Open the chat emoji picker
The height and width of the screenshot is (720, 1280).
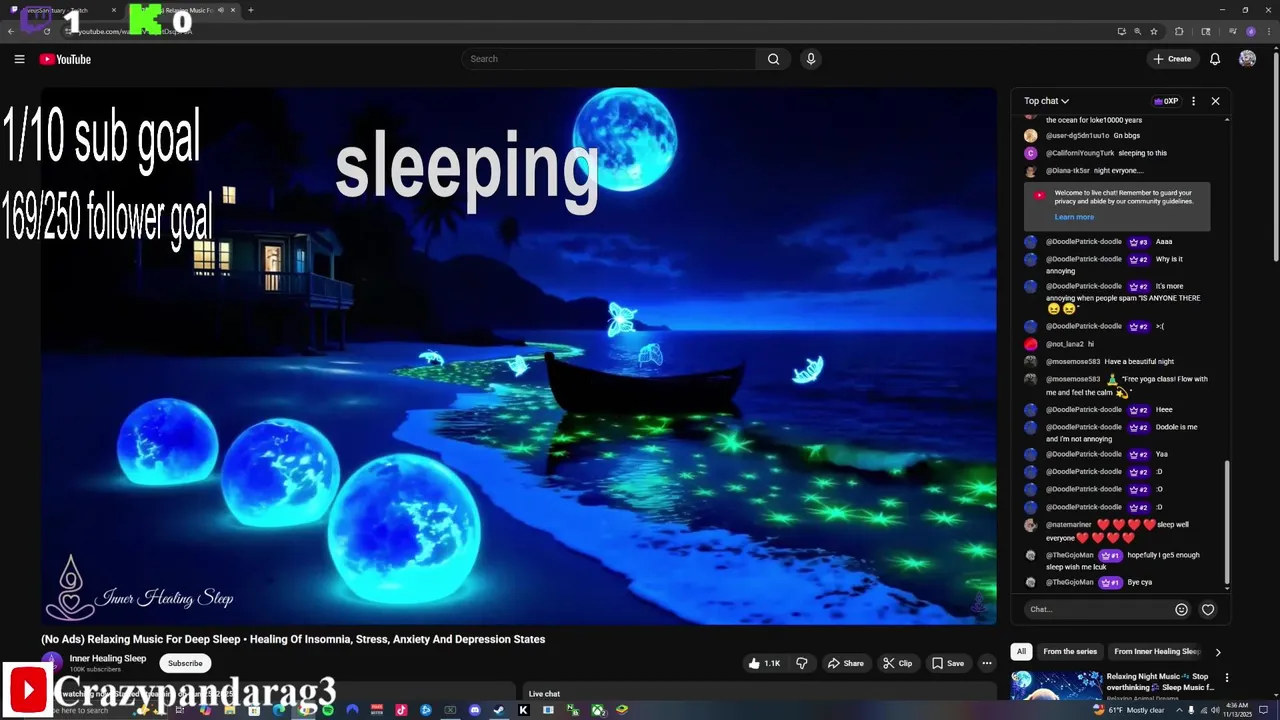click(x=1181, y=609)
